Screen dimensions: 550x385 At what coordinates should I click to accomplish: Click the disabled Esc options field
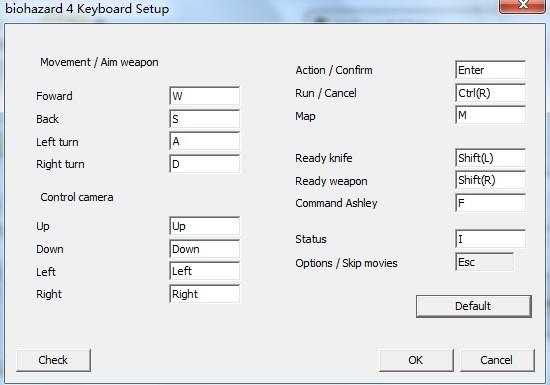[484, 262]
